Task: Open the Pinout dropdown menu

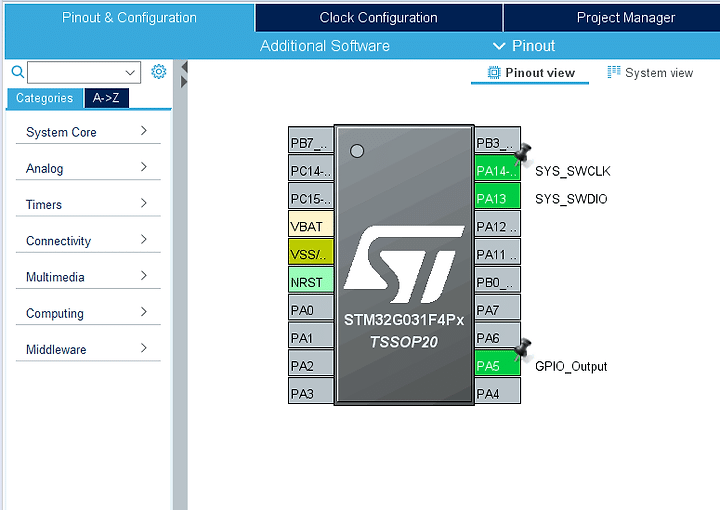Action: [524, 46]
